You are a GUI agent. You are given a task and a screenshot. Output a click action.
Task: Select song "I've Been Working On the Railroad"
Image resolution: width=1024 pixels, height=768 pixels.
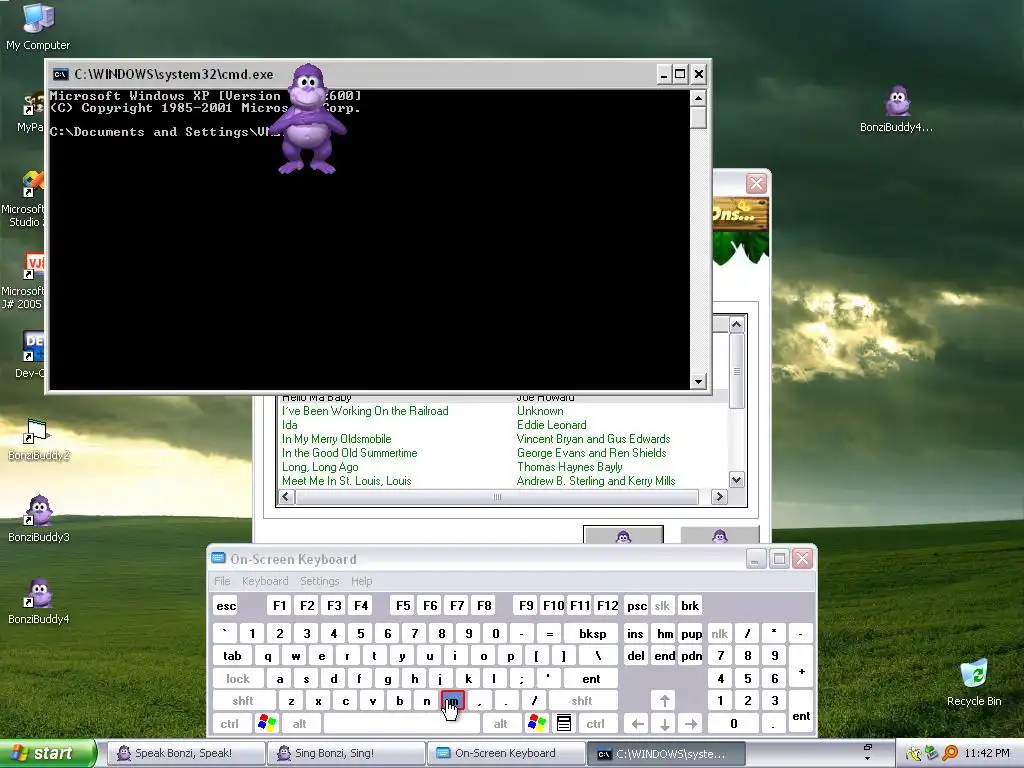[x=365, y=411]
